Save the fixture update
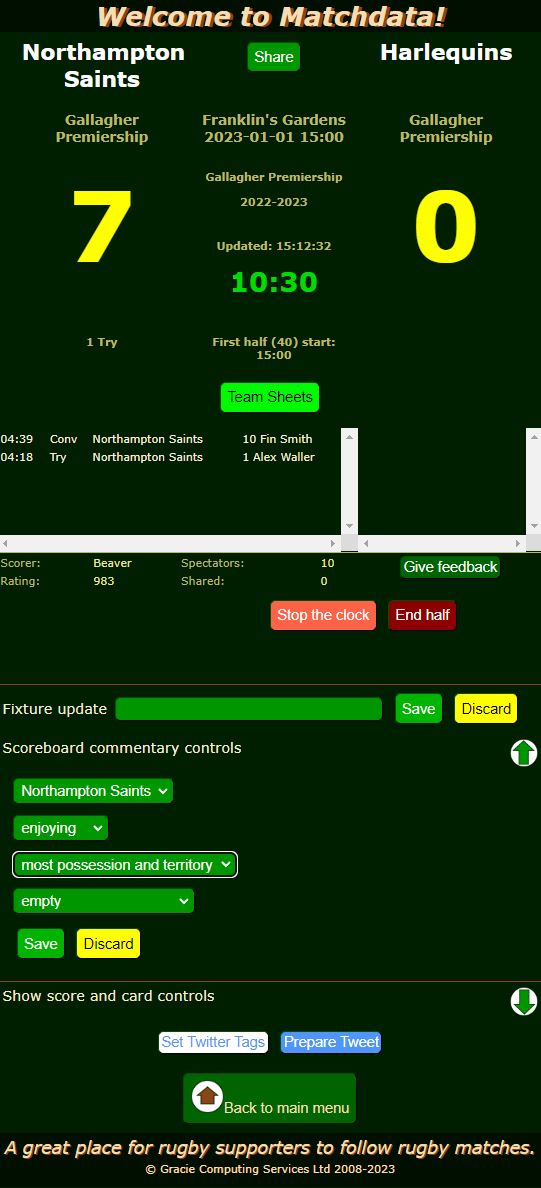This screenshot has width=541, height=1188. tap(418, 708)
